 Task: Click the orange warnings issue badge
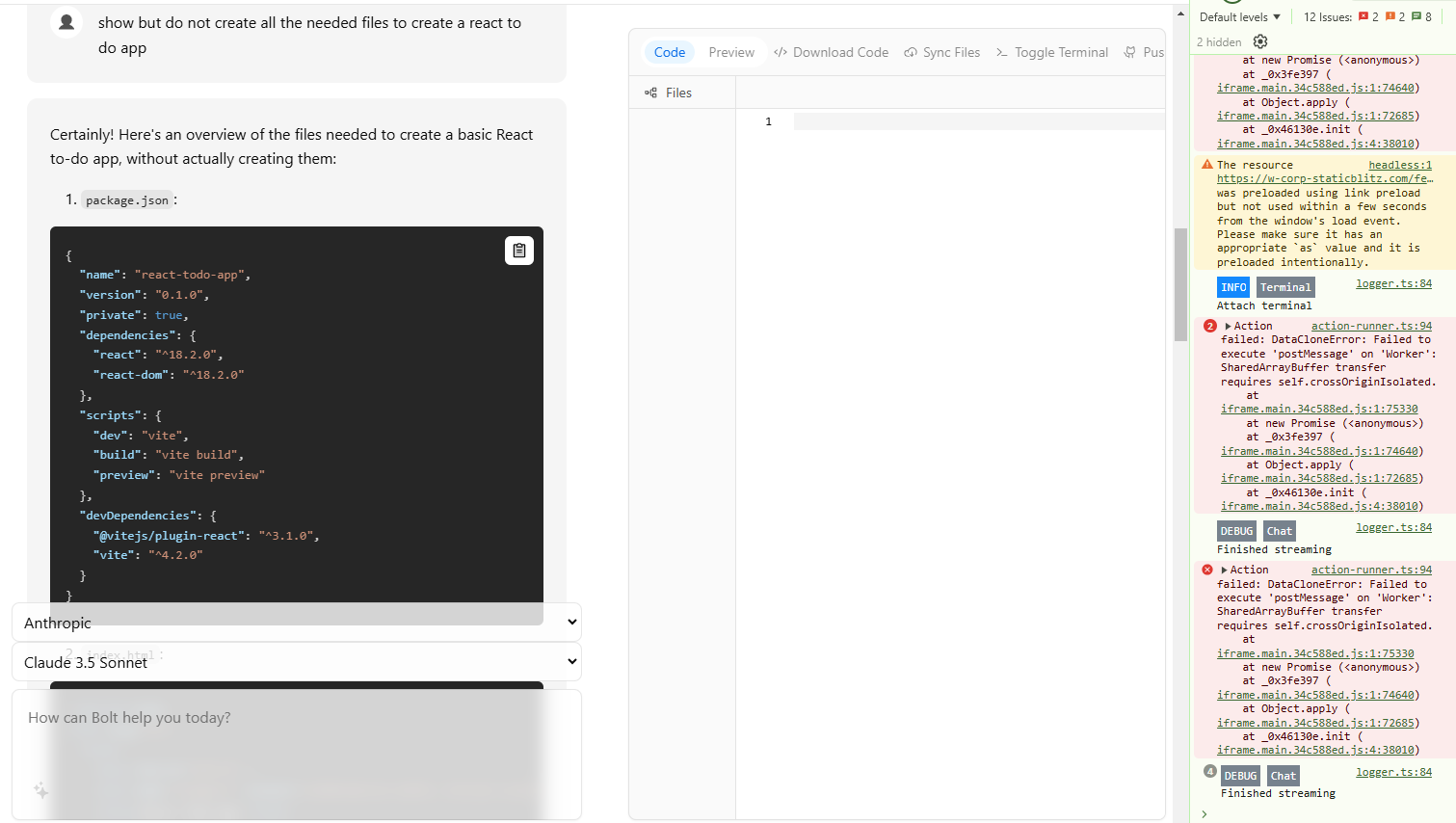coord(1395,16)
